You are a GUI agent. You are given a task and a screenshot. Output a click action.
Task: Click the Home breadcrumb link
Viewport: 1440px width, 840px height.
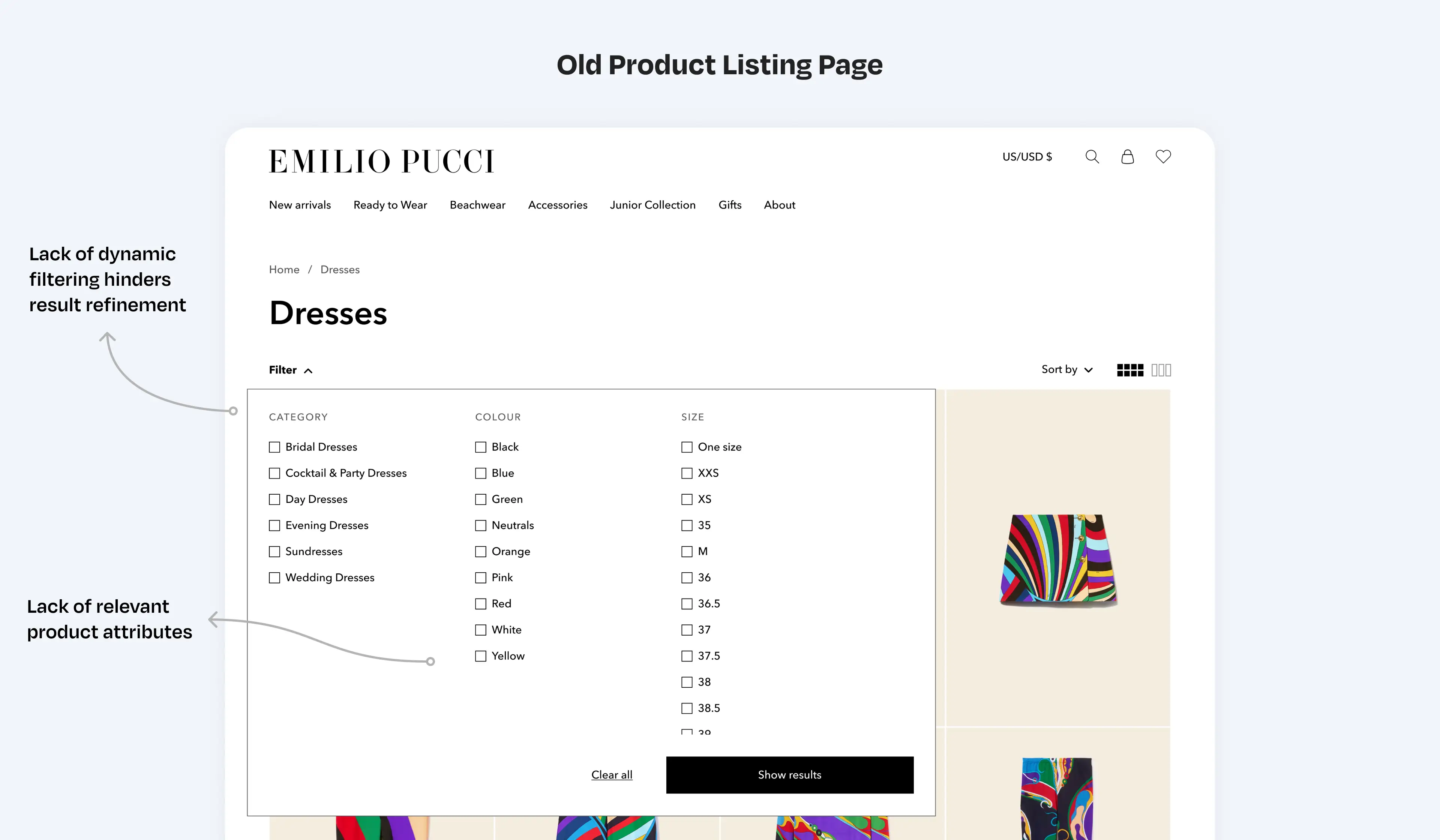(x=284, y=269)
